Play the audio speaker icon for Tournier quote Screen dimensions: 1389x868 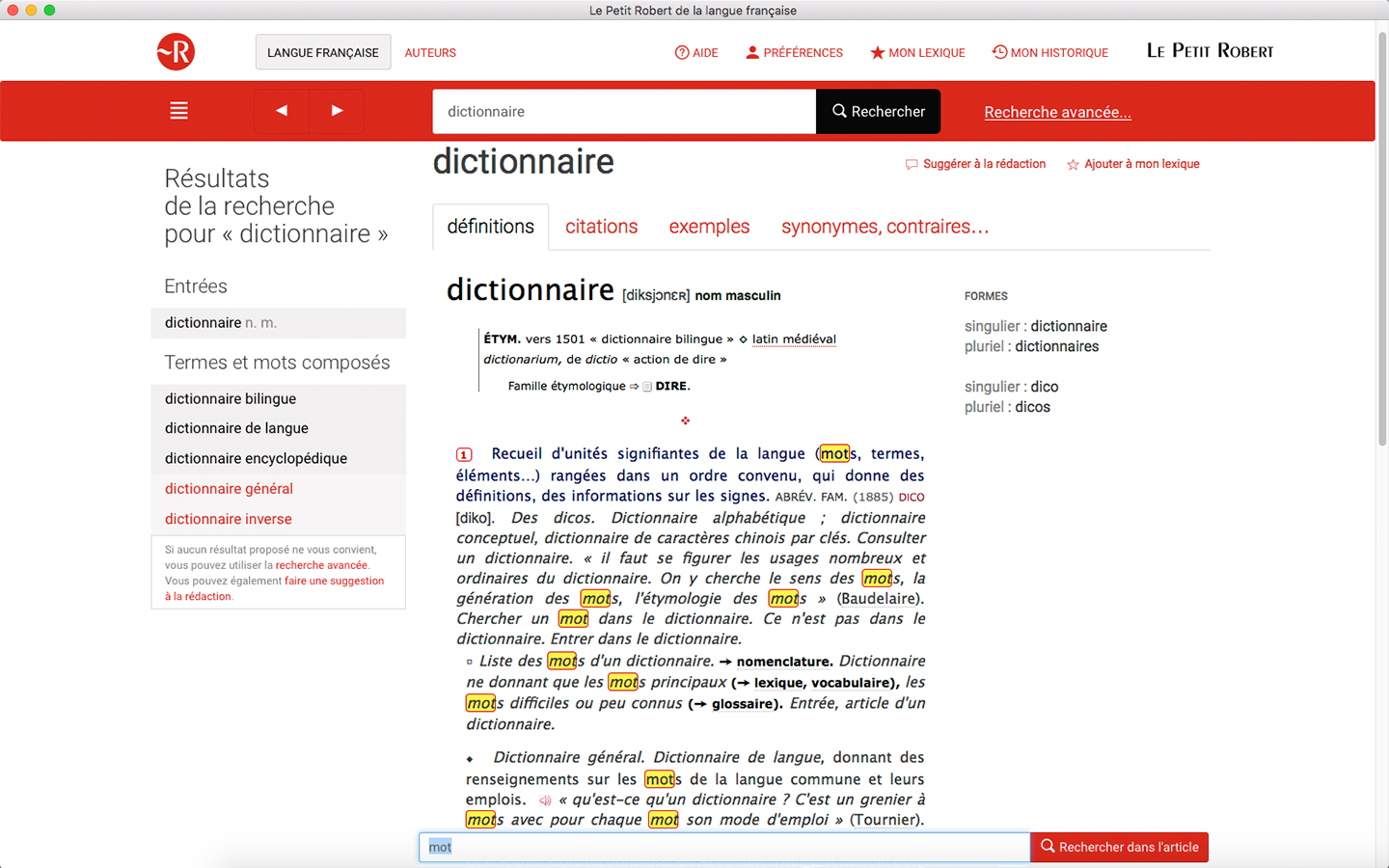click(x=545, y=800)
